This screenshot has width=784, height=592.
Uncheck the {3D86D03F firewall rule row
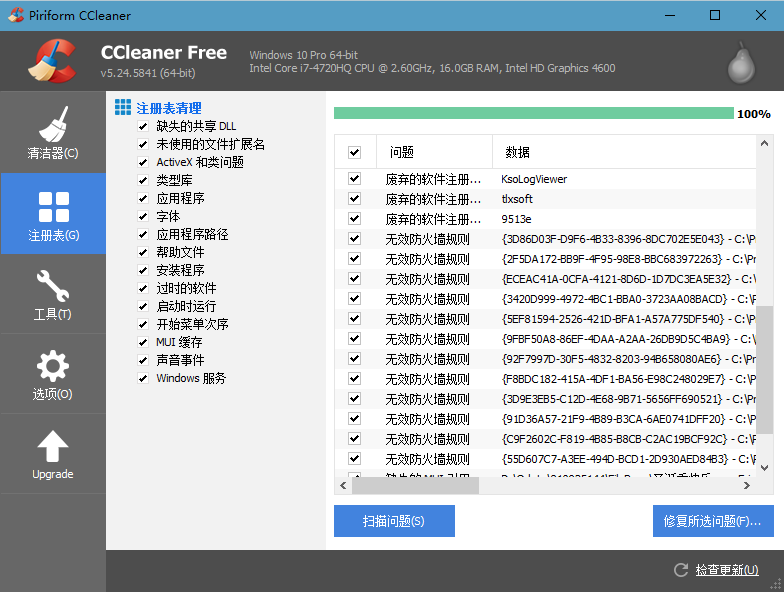[x=354, y=238]
